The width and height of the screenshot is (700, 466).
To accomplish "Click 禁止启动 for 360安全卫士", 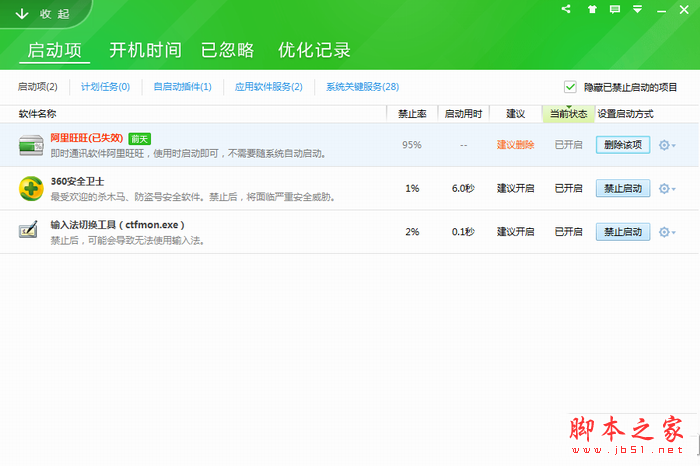I will tap(623, 188).
